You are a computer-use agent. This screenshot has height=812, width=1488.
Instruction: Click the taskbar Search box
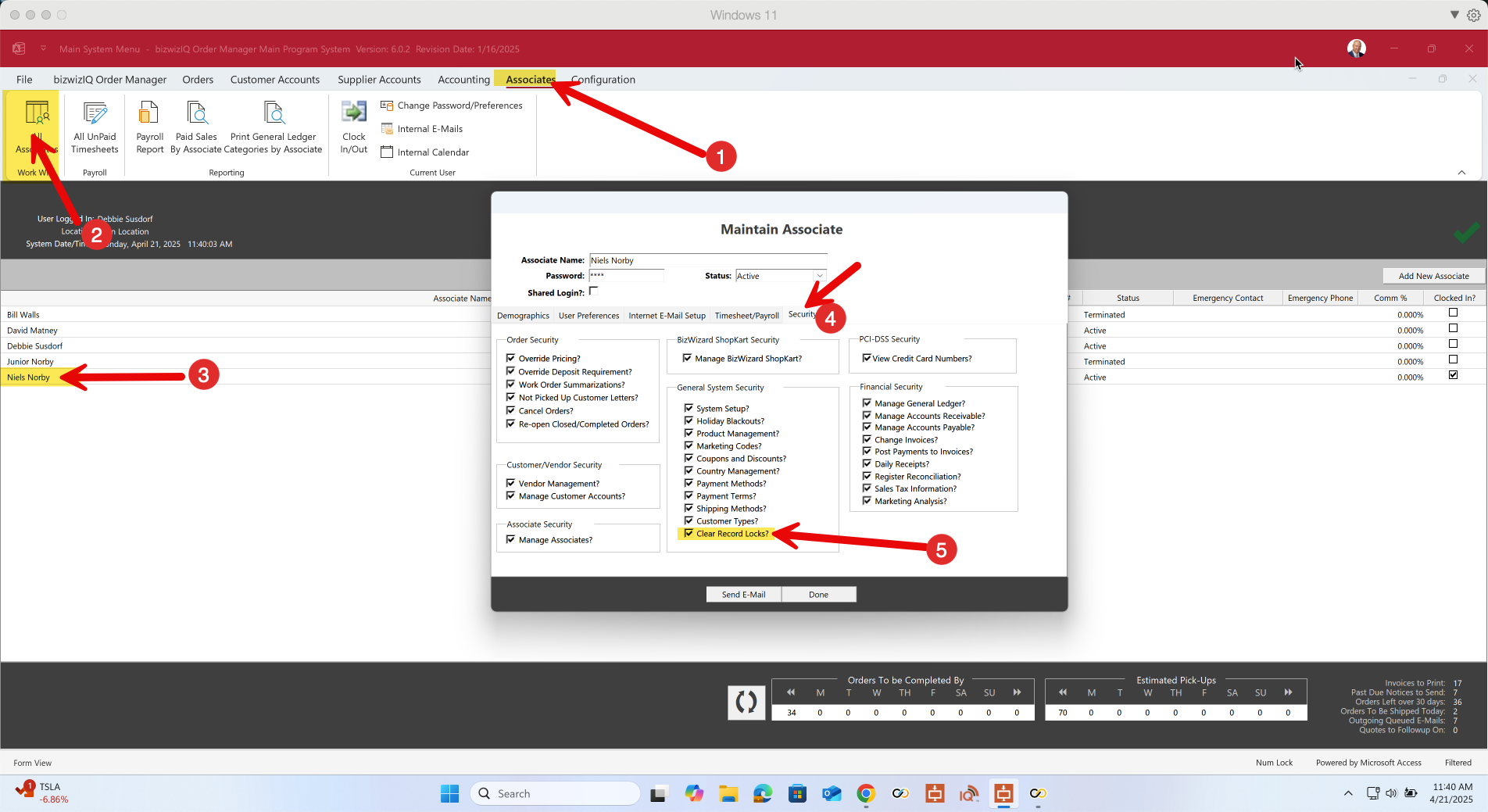pos(555,793)
